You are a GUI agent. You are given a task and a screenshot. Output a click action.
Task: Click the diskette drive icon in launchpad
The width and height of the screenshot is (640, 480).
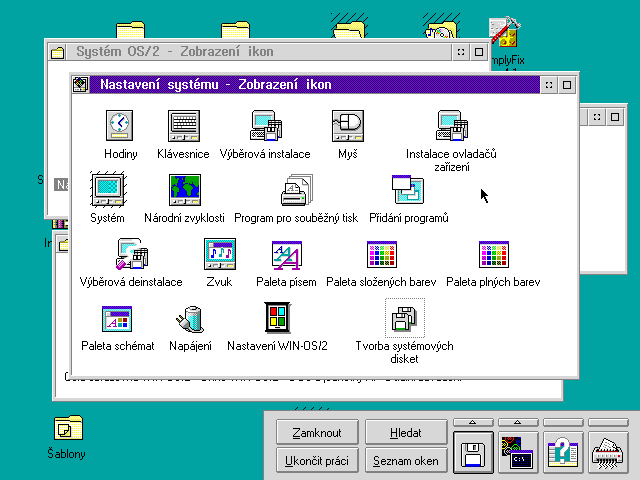pyautogui.click(x=473, y=452)
